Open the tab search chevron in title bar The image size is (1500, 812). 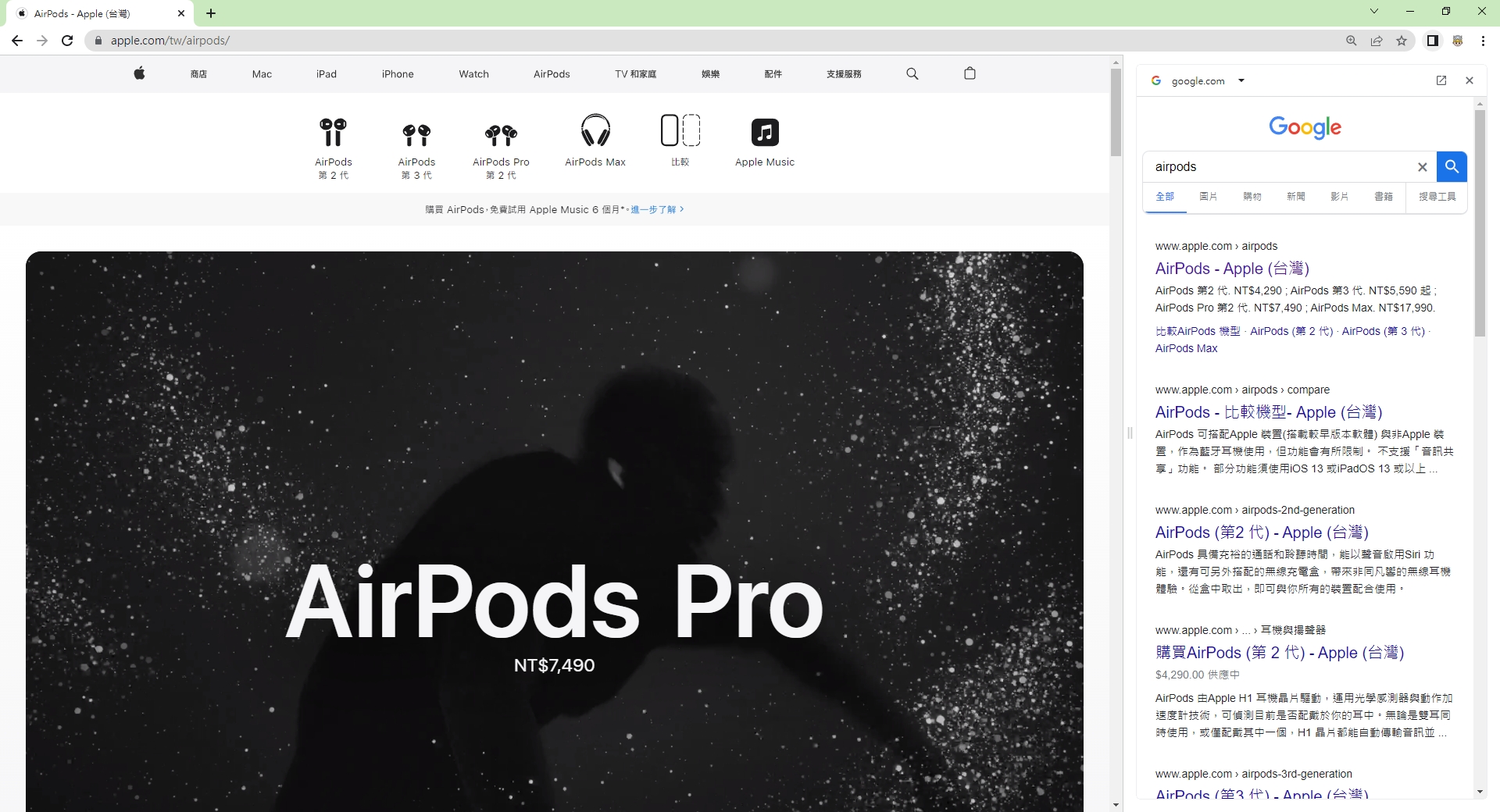pyautogui.click(x=1373, y=11)
